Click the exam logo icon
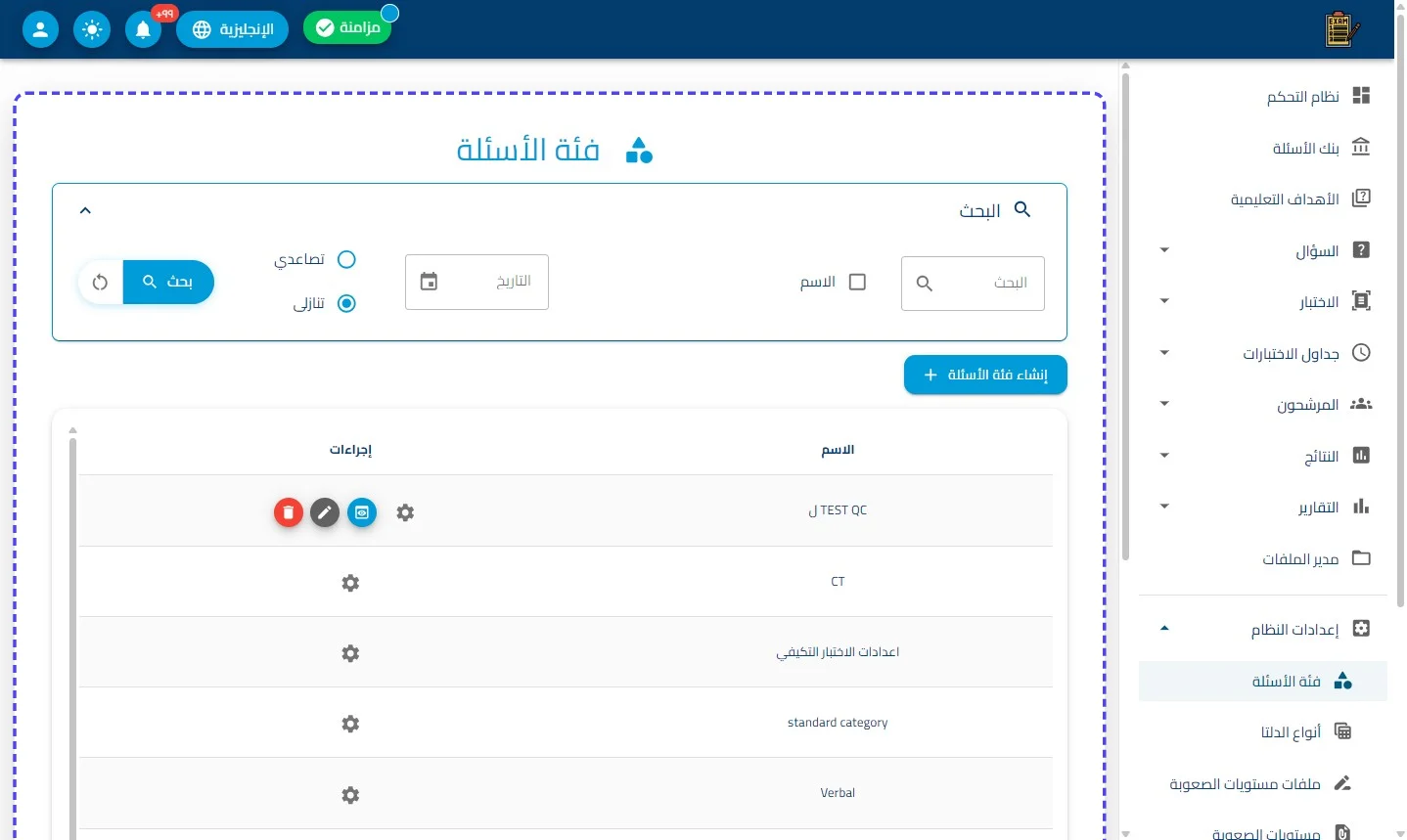The image size is (1407, 840). [x=1341, y=29]
